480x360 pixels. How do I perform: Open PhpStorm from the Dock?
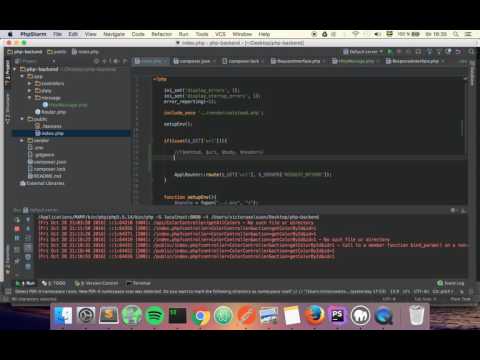337,315
